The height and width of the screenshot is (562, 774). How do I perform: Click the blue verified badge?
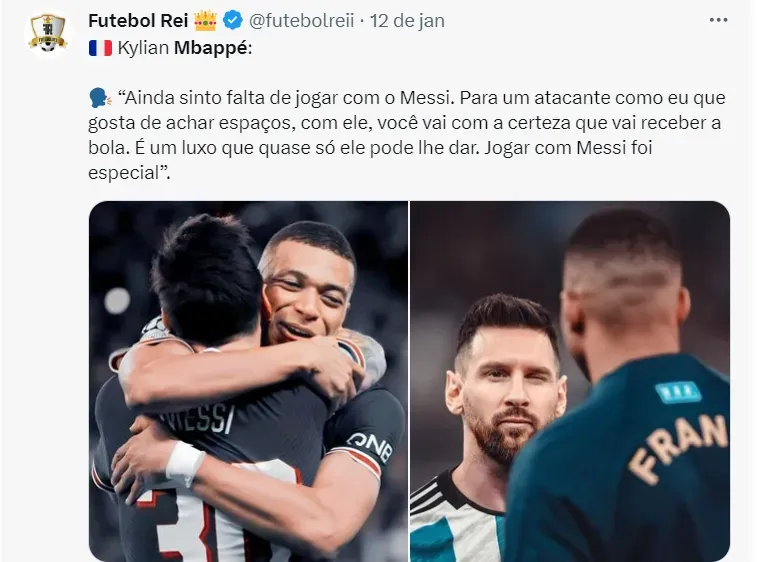click(232, 21)
